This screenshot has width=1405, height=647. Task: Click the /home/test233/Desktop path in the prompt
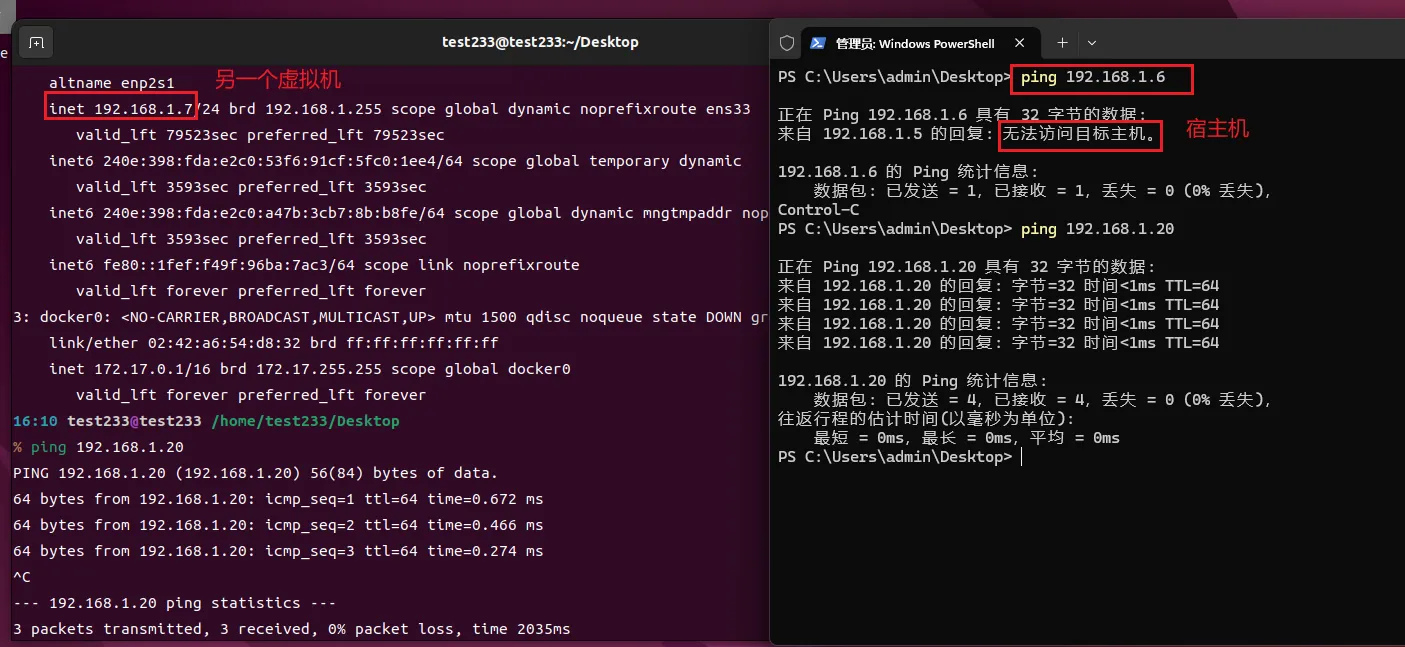[x=305, y=421]
